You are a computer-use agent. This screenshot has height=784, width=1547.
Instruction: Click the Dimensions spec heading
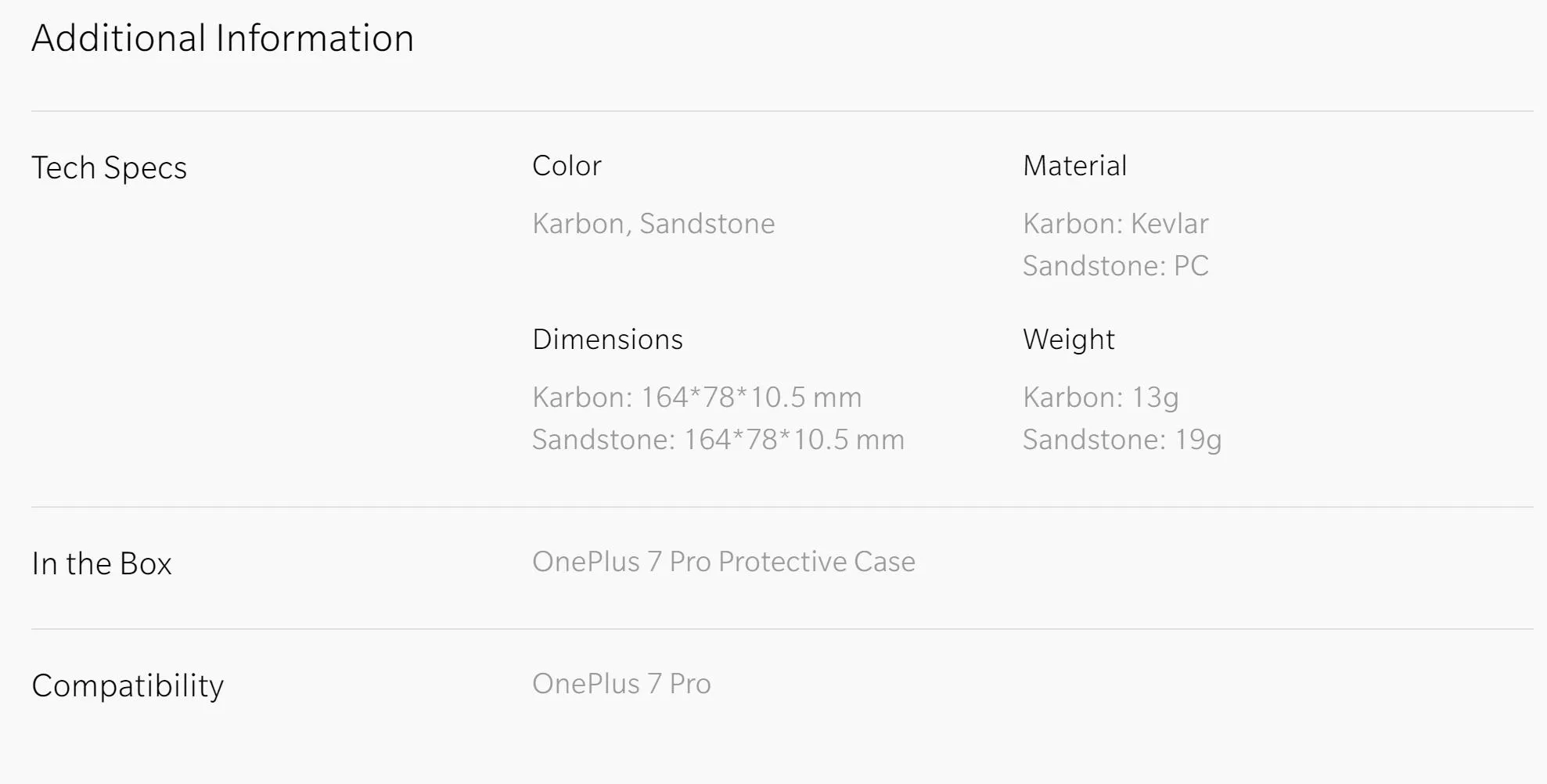607,340
